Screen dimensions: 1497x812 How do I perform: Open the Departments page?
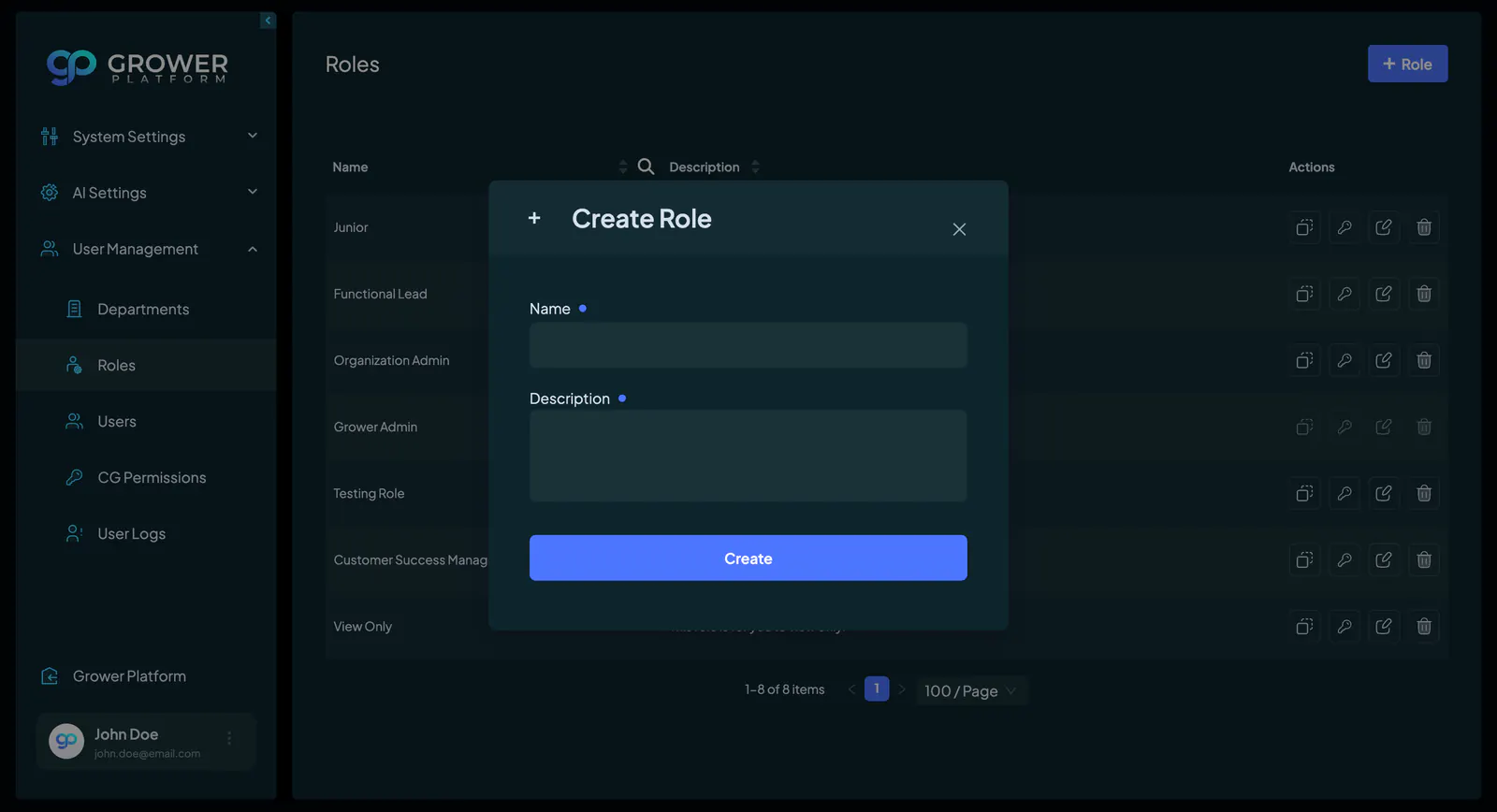[x=143, y=309]
